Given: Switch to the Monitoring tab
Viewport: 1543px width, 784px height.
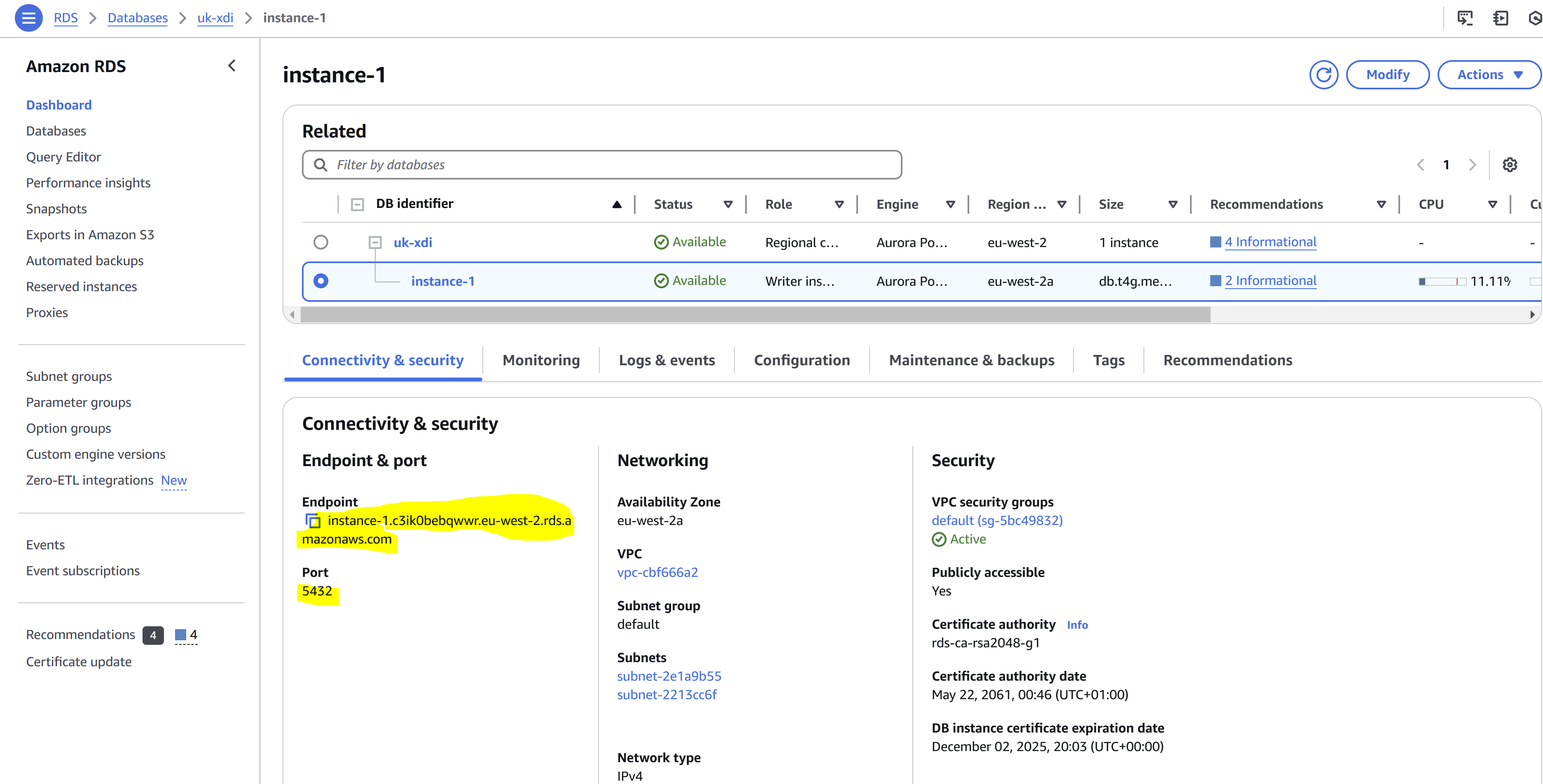Looking at the screenshot, I should [540, 360].
